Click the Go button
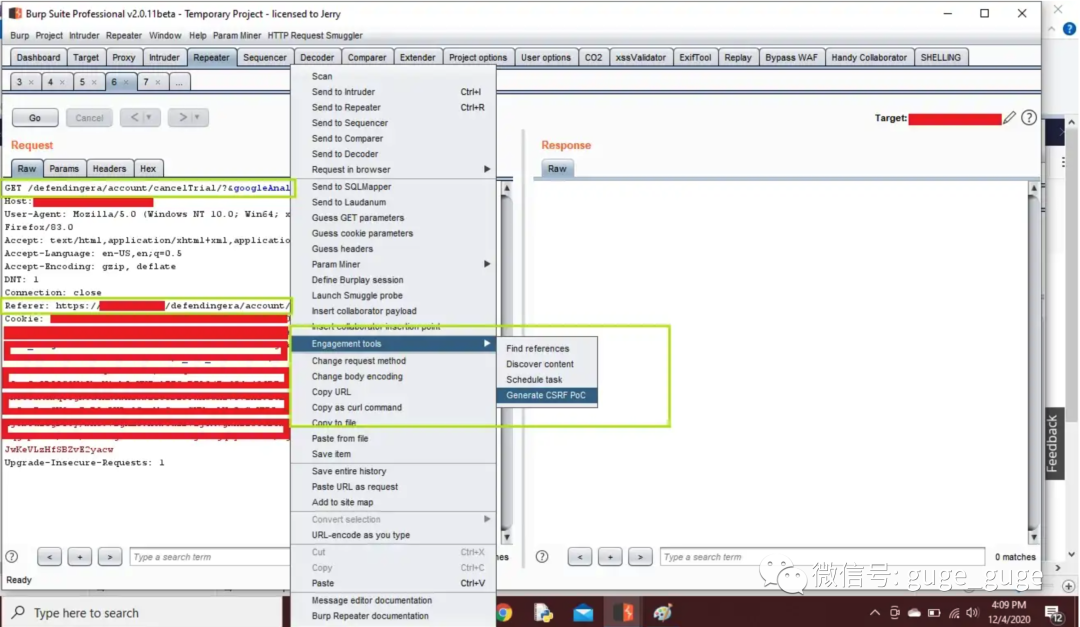Viewport: 1080px width, 627px height. [x=35, y=118]
